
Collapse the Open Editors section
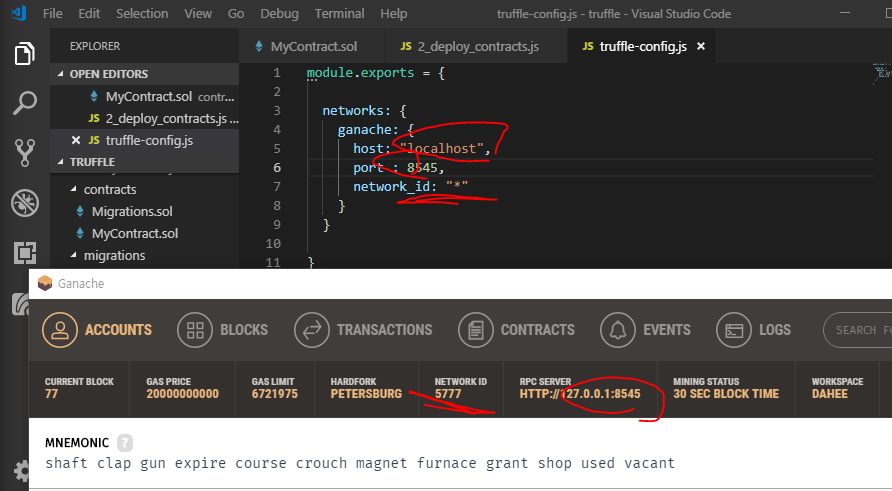[x=144, y=74]
